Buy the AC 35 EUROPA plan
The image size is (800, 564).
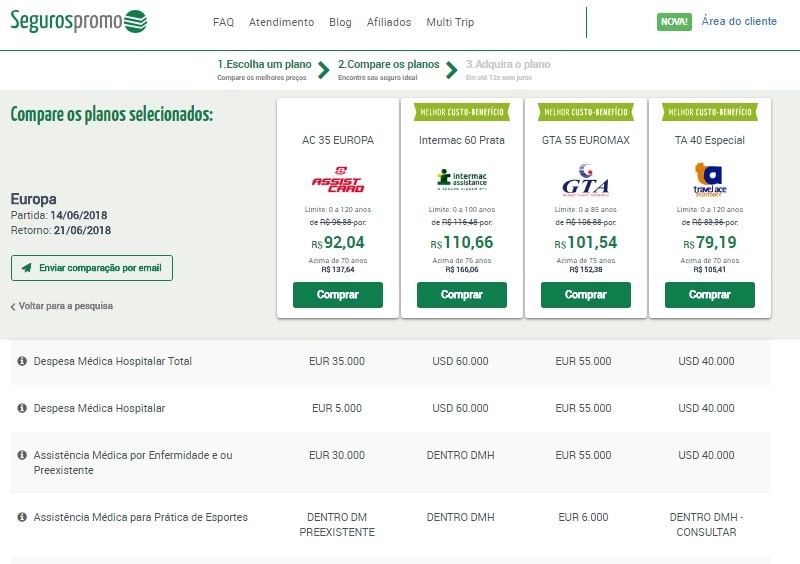338,295
